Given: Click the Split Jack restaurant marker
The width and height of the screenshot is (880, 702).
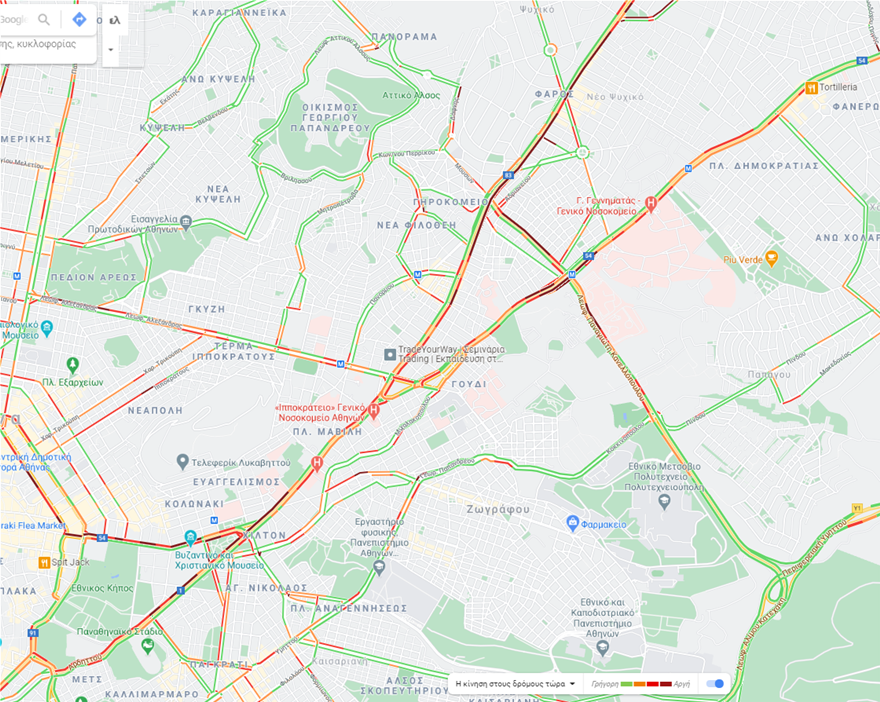Looking at the screenshot, I should (44, 562).
